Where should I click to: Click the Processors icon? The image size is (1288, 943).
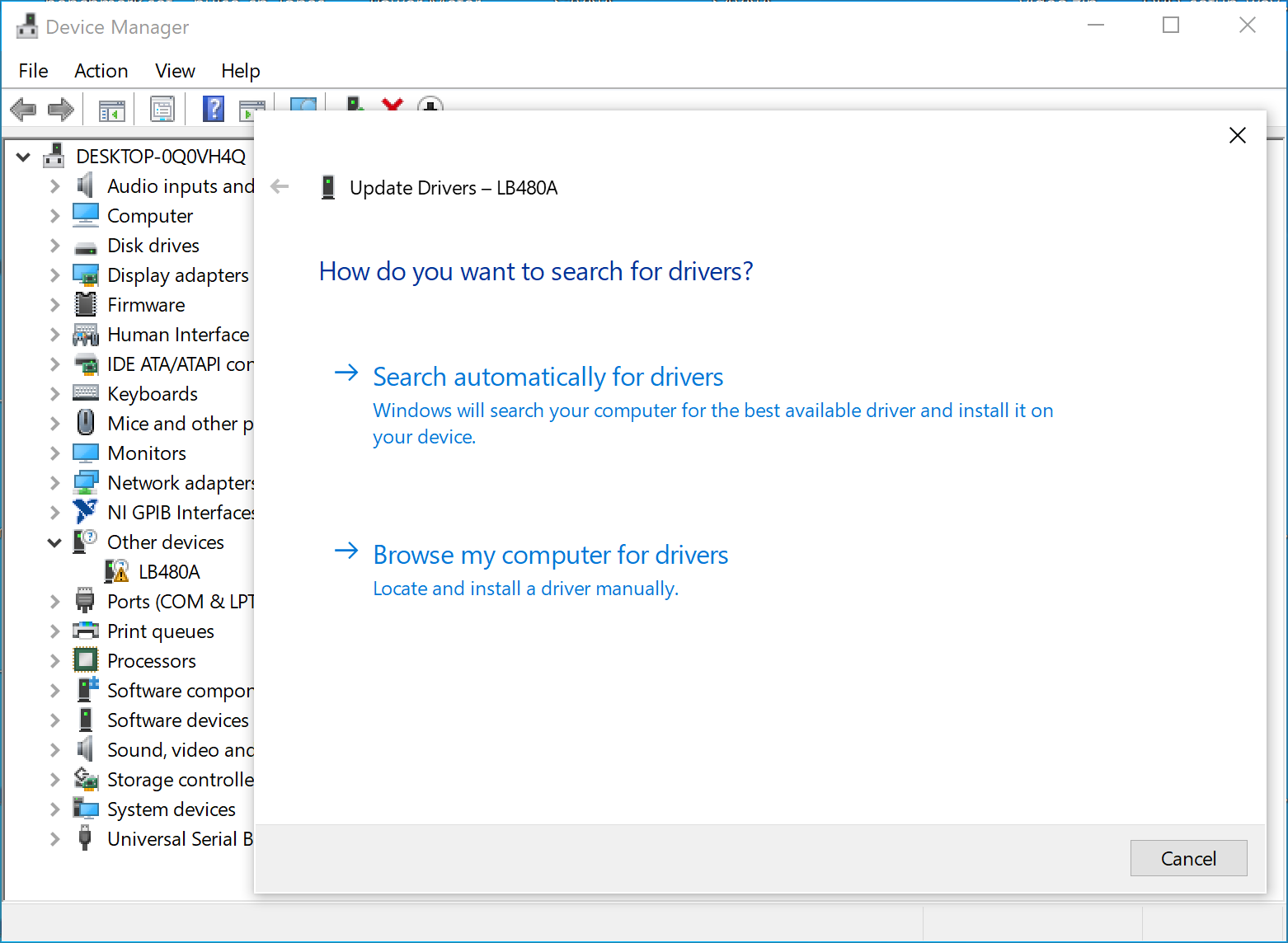pyautogui.click(x=86, y=660)
